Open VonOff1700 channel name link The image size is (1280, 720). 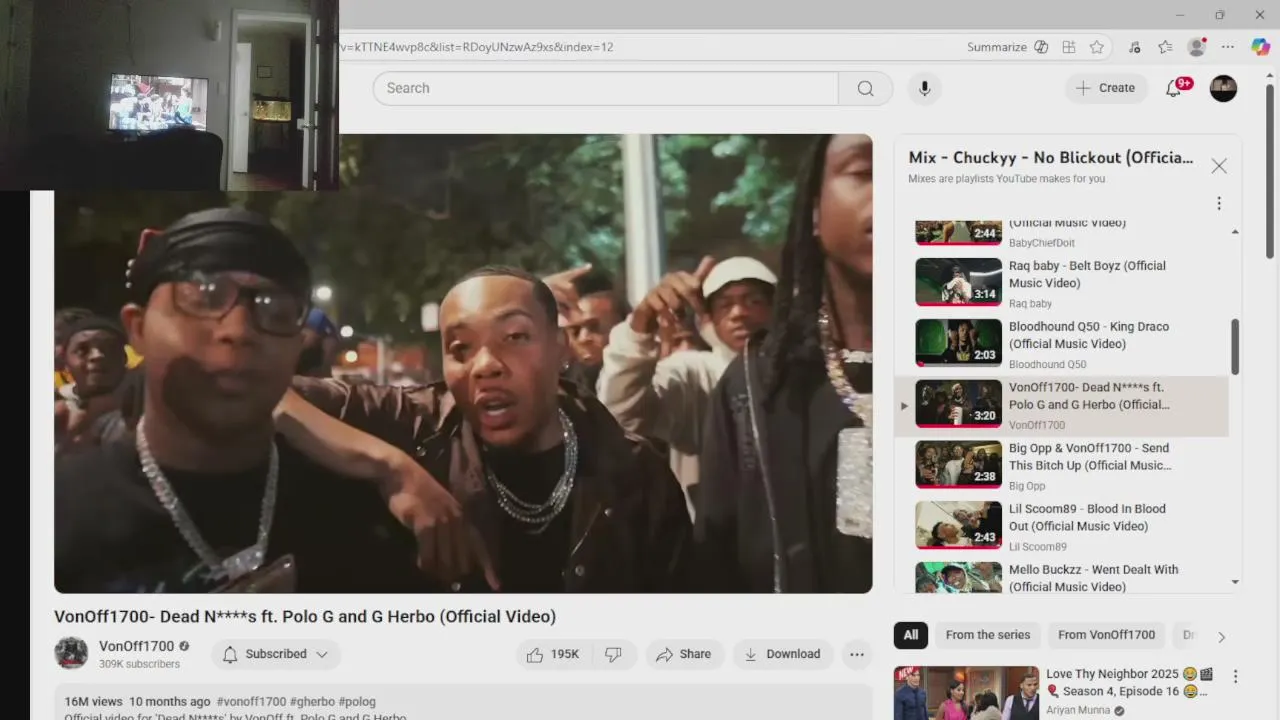pos(136,646)
